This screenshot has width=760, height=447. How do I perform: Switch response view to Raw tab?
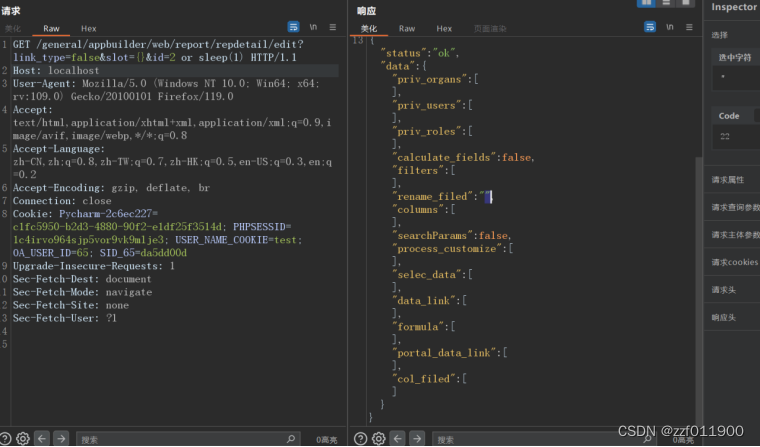407,29
